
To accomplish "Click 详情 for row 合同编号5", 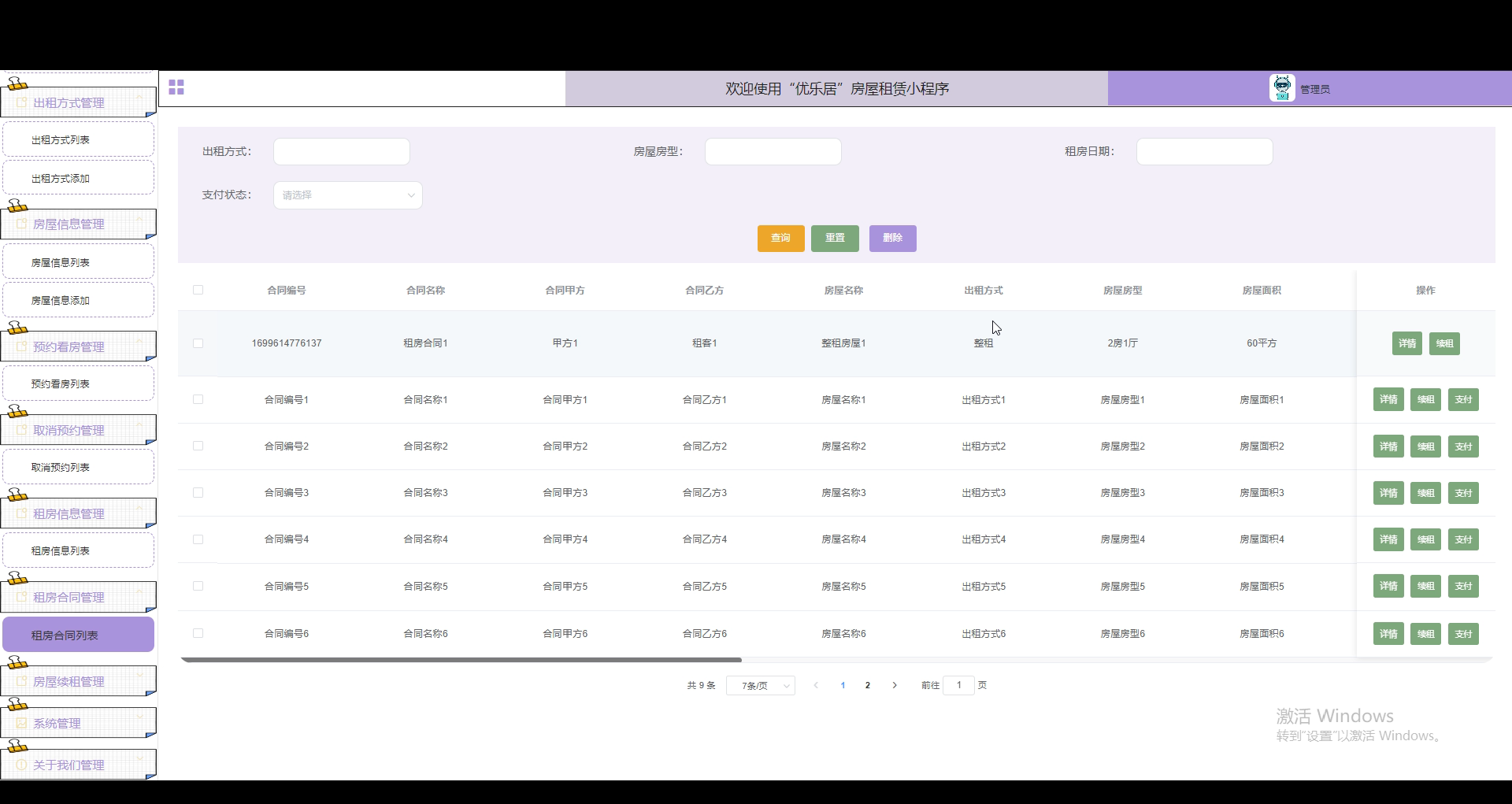I will tap(1388, 586).
